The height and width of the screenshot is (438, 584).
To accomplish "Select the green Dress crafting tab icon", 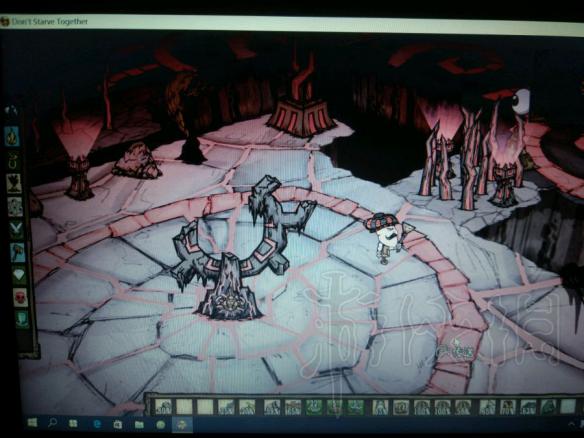I will (x=22, y=320).
